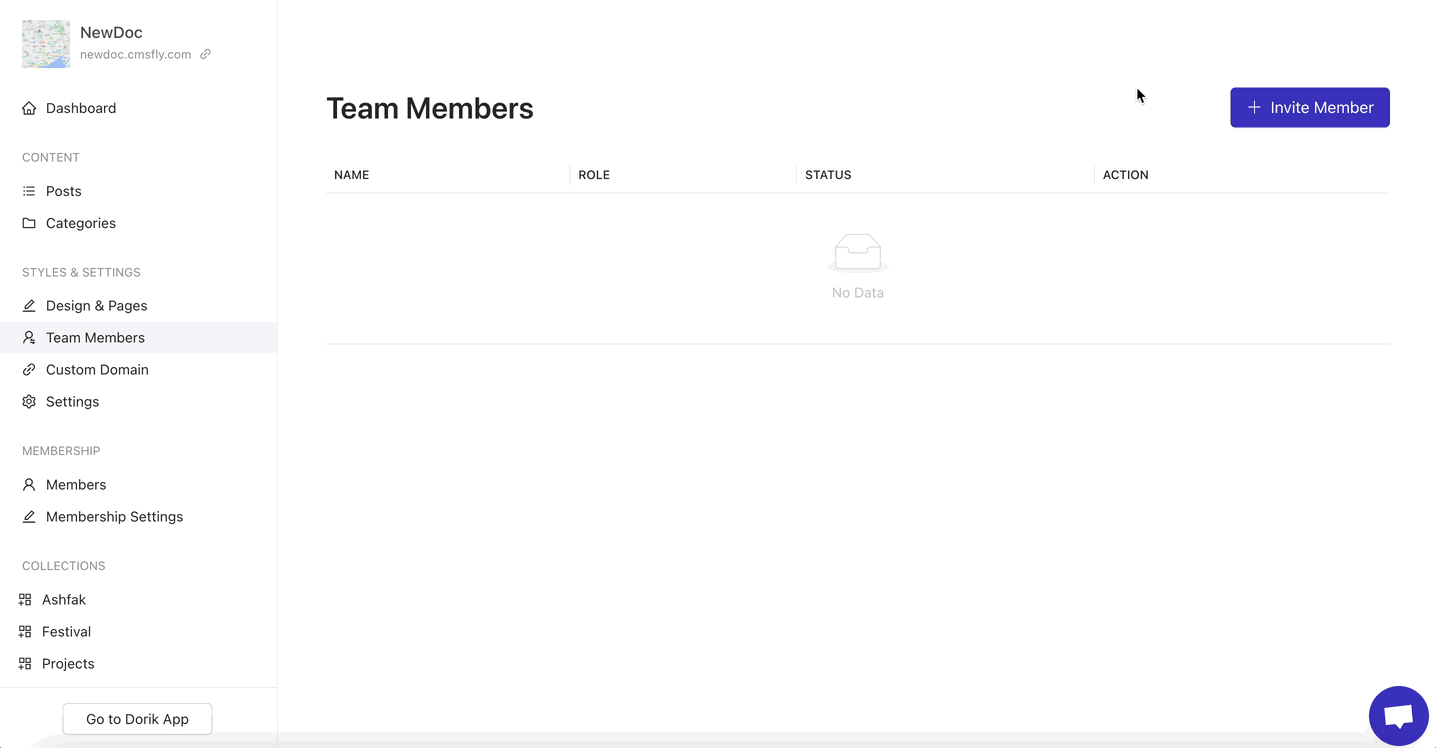Click the Members person icon
This screenshot has height=748, width=1436.
pyautogui.click(x=29, y=484)
